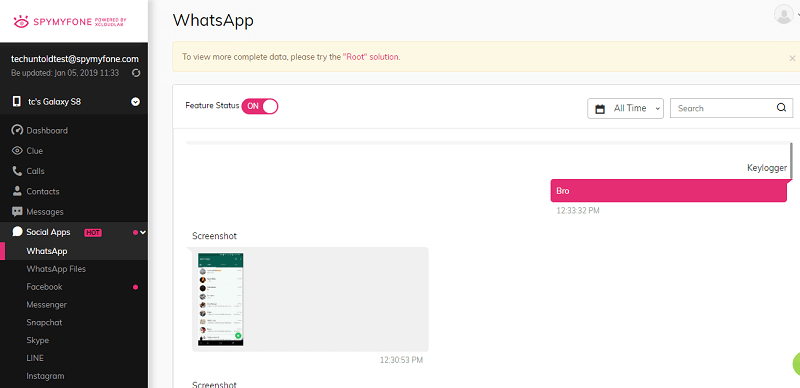Select the WhatsApp submenu item
The width and height of the screenshot is (800, 388).
point(46,251)
